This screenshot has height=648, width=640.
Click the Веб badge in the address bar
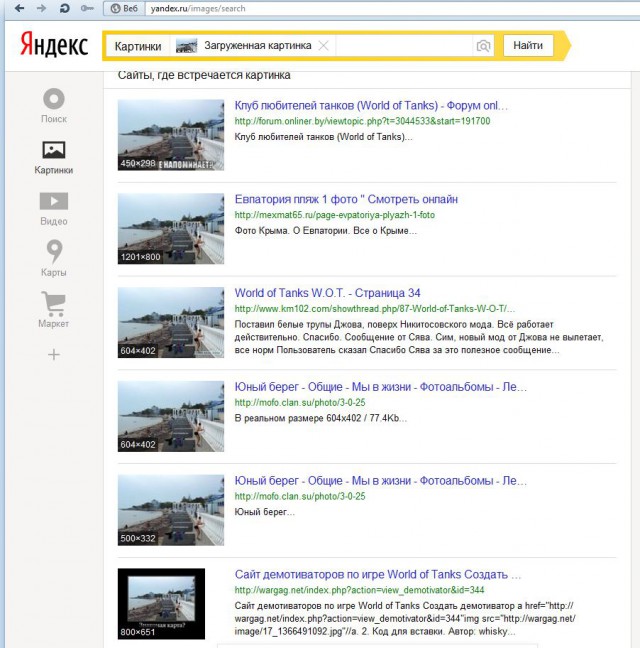pos(124,8)
